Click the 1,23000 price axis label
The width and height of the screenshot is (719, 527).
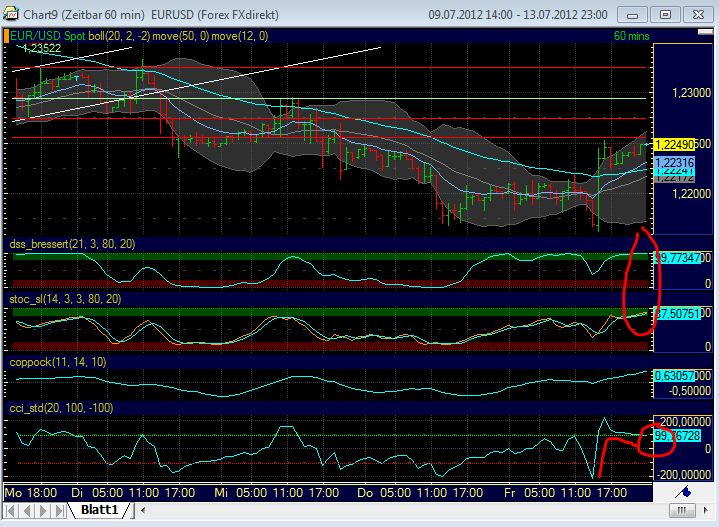[x=691, y=93]
